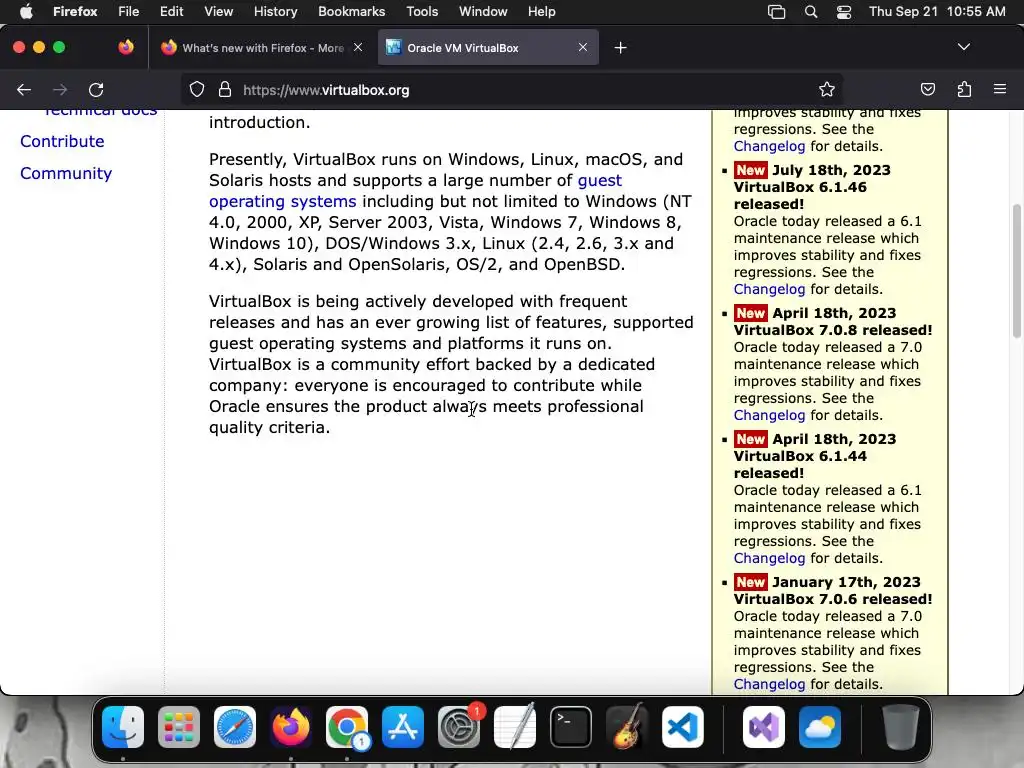Open Firefox extensions puzzle icon

(964, 89)
